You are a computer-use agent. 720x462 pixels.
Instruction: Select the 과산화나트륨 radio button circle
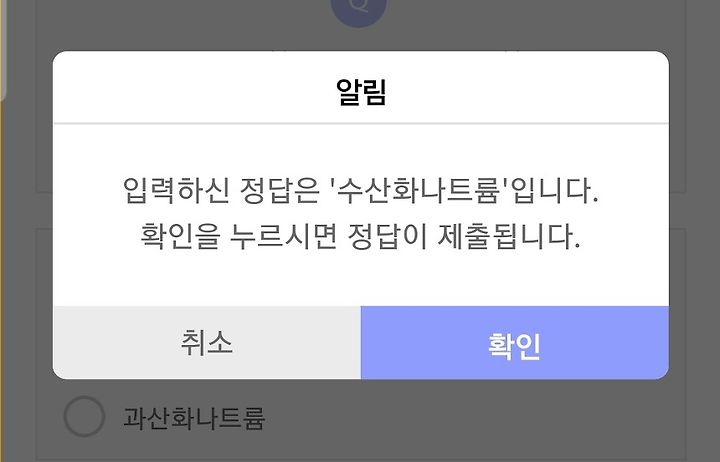click(84, 417)
